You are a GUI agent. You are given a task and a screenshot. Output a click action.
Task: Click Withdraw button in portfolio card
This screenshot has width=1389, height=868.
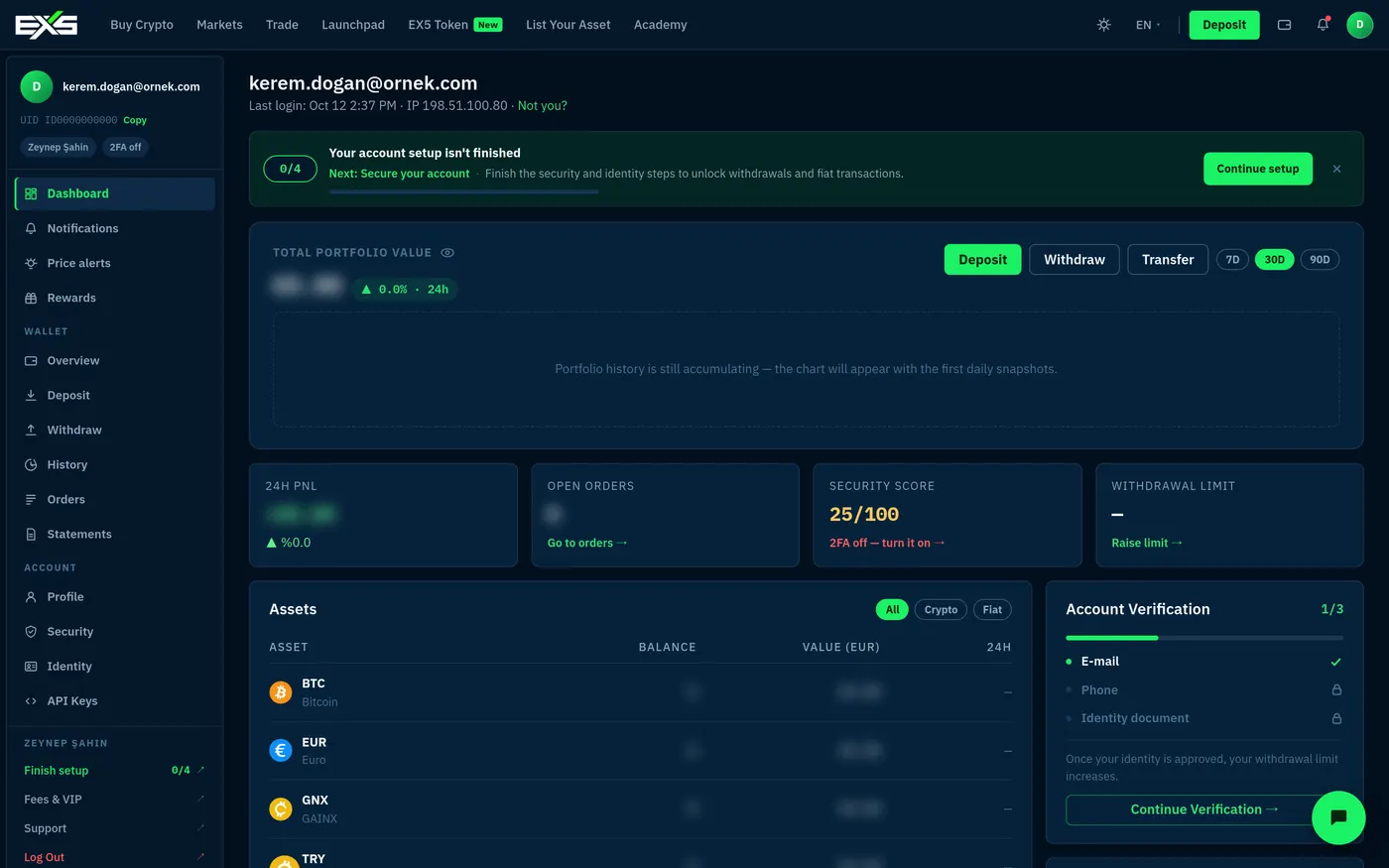click(x=1074, y=260)
